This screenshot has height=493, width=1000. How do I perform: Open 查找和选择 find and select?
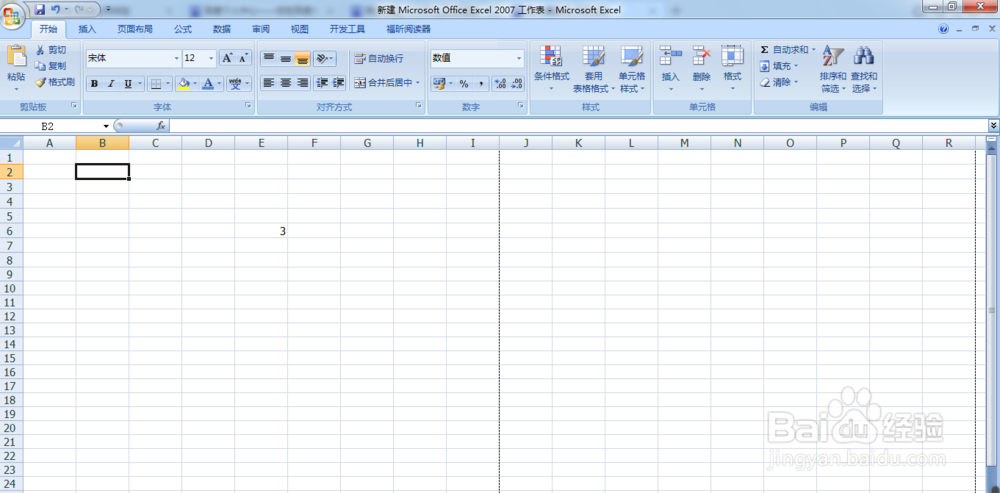pos(864,69)
